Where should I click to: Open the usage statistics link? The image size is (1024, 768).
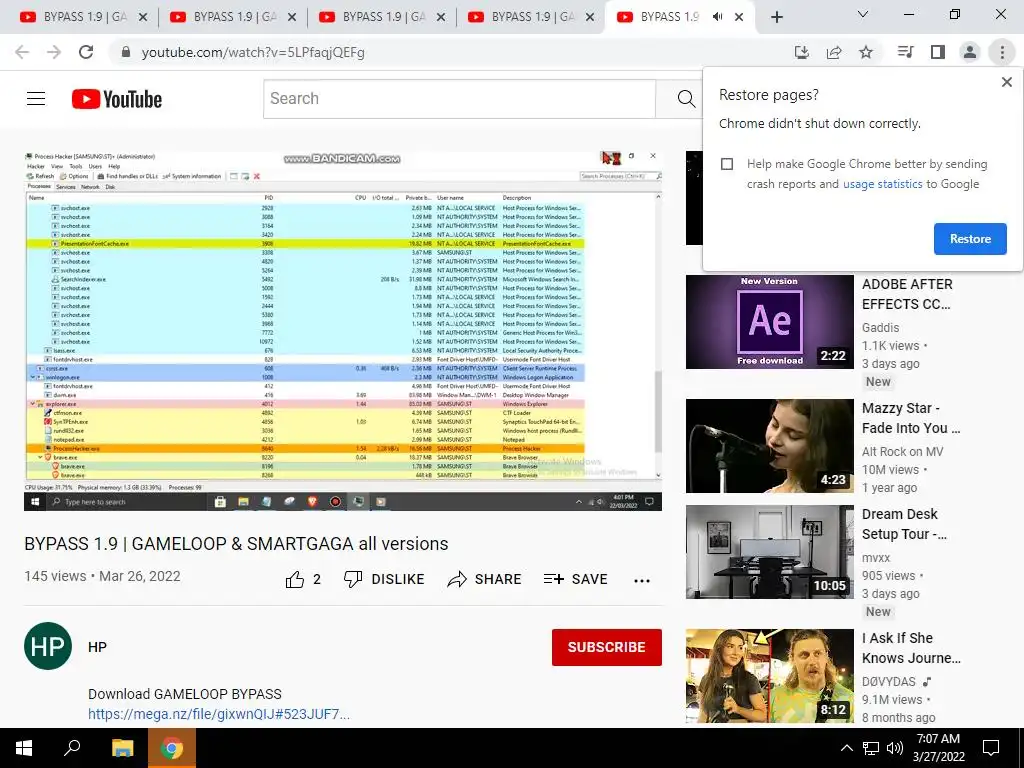(882, 184)
